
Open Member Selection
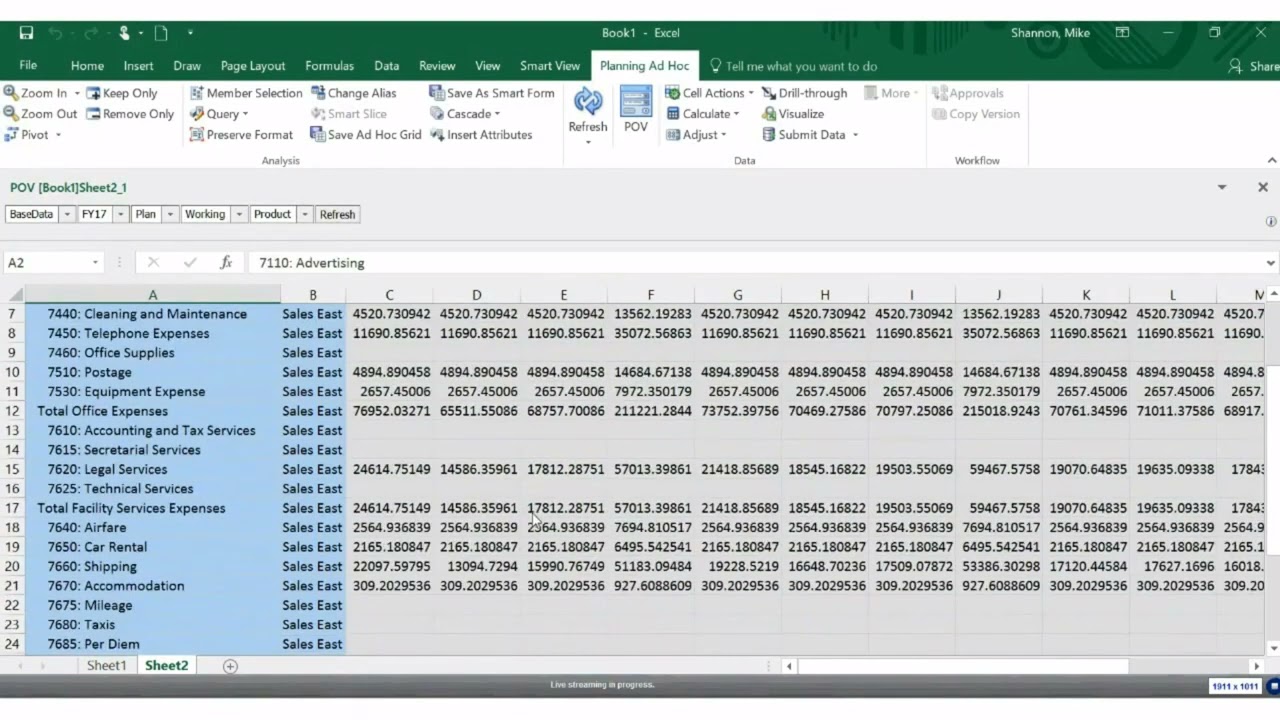pos(246,93)
